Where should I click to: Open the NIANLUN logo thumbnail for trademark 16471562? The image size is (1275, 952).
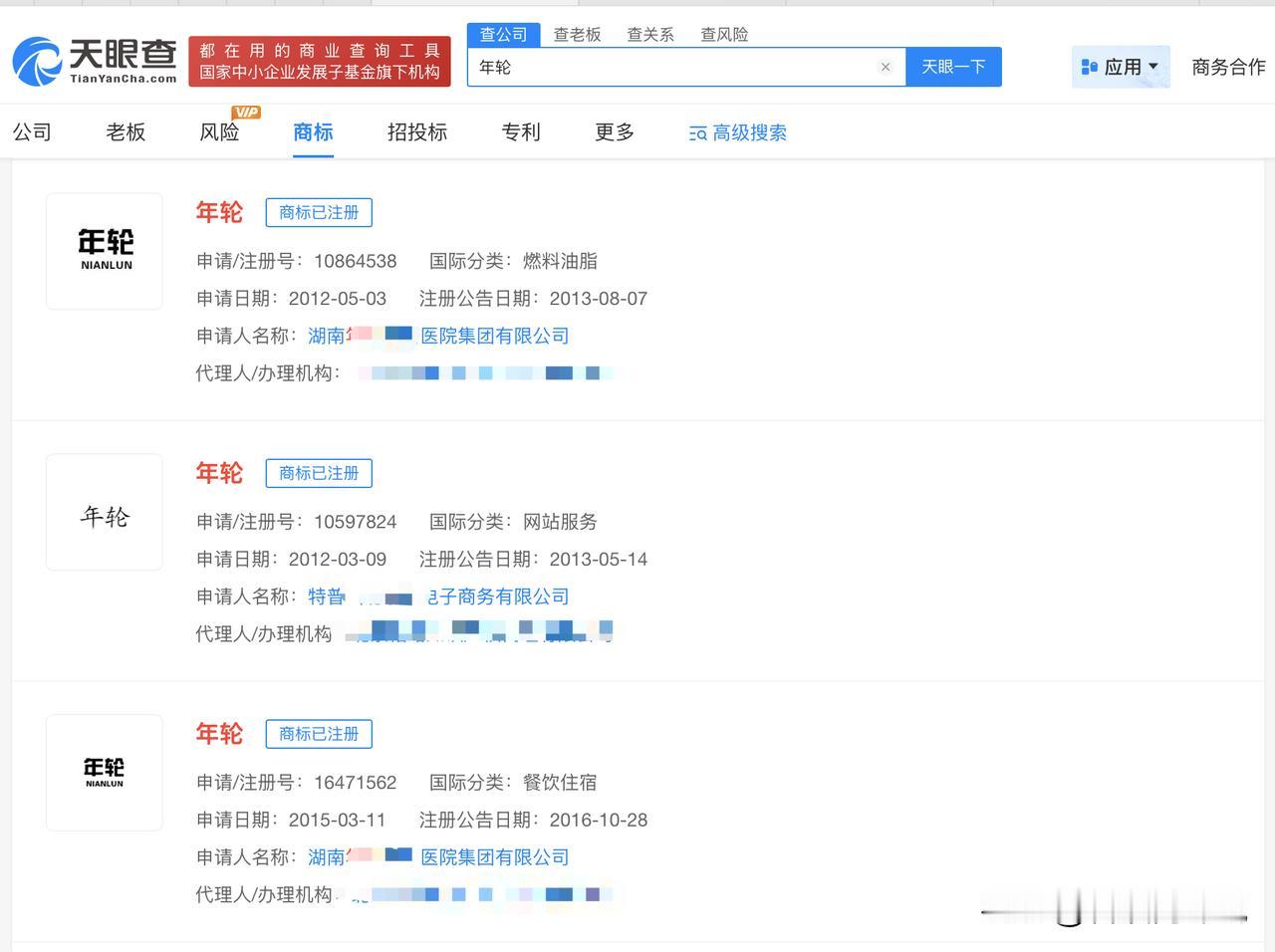(105, 773)
